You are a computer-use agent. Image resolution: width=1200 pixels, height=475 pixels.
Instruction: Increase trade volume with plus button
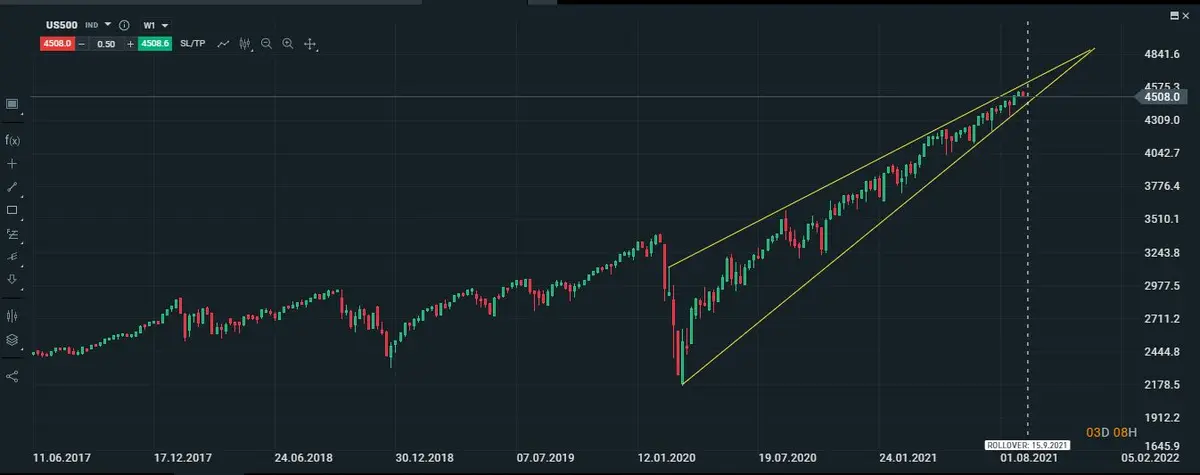click(130, 44)
